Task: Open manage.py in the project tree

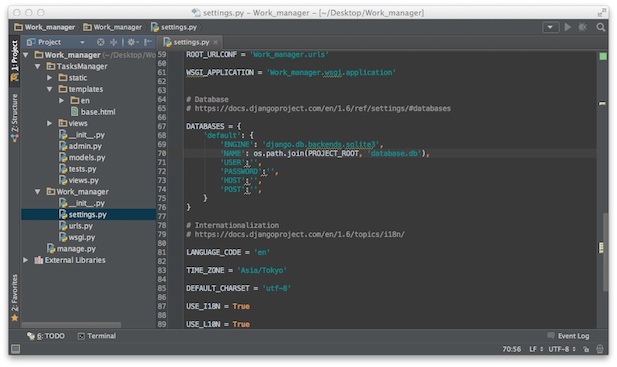Action: pos(71,249)
